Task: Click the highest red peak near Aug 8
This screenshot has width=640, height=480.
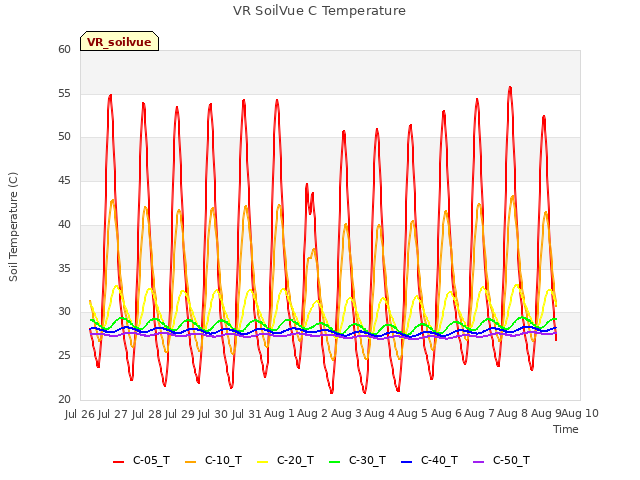Action: click(x=510, y=87)
